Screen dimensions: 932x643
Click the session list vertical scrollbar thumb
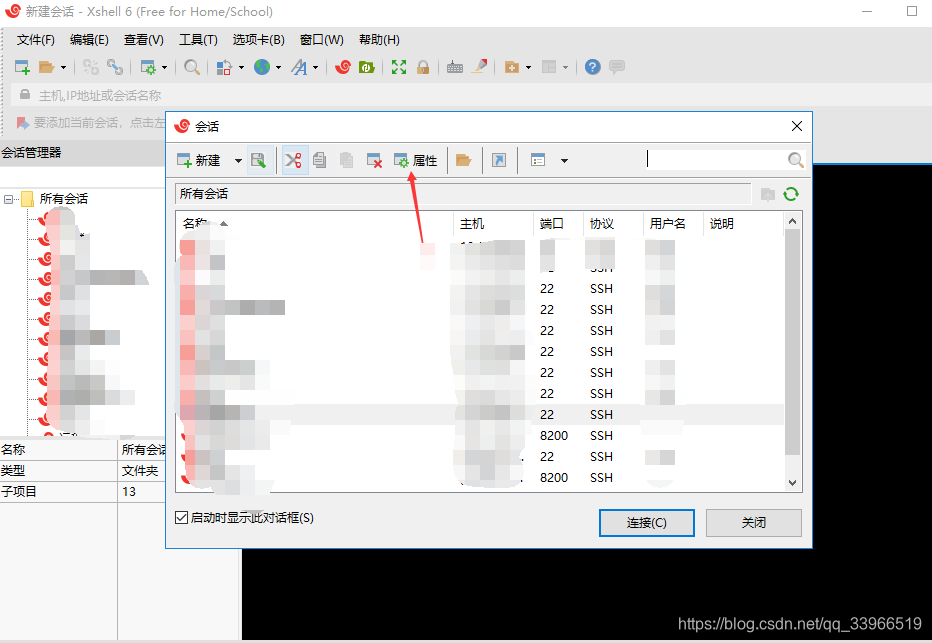pos(792,343)
